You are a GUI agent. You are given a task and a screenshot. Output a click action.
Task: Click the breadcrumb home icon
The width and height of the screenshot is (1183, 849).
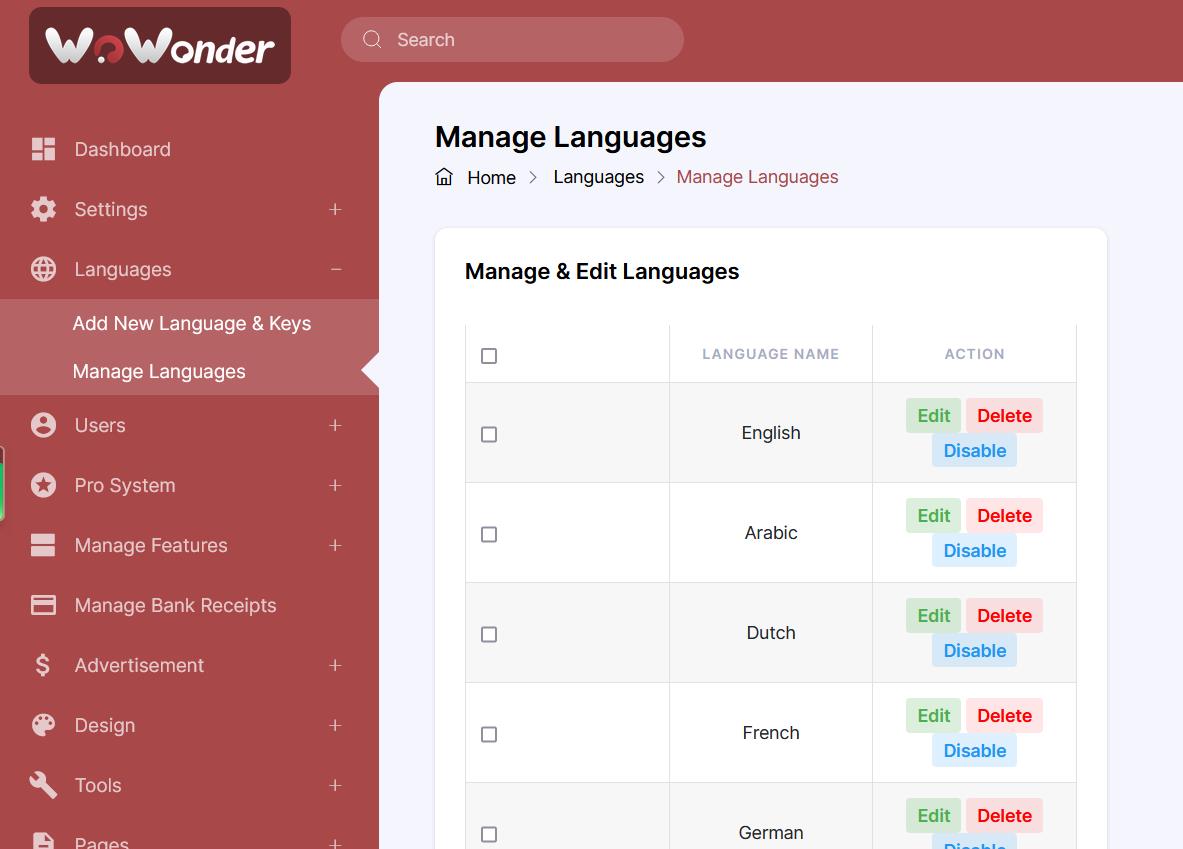coord(444,177)
